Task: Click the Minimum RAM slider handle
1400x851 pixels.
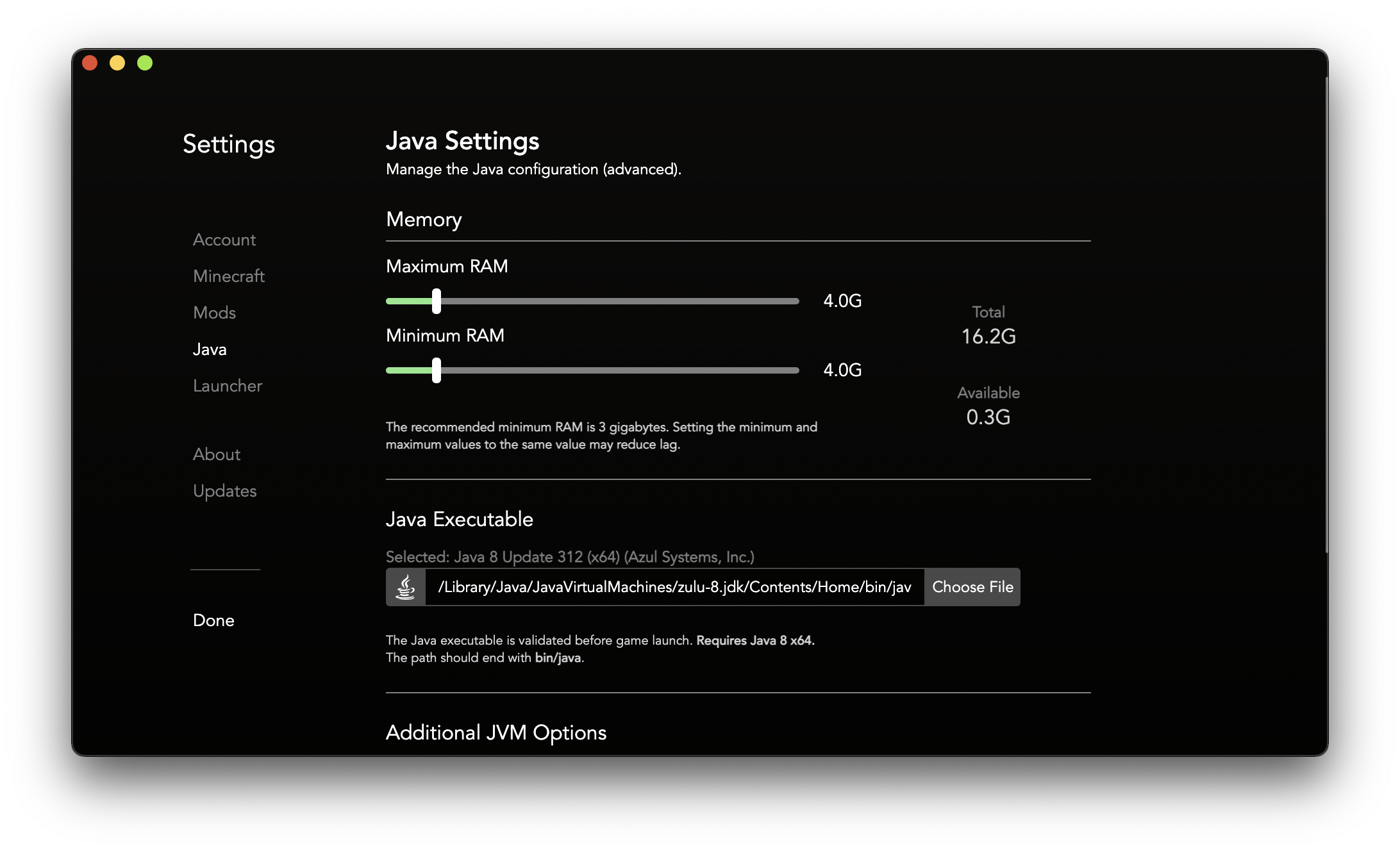Action: click(x=437, y=370)
